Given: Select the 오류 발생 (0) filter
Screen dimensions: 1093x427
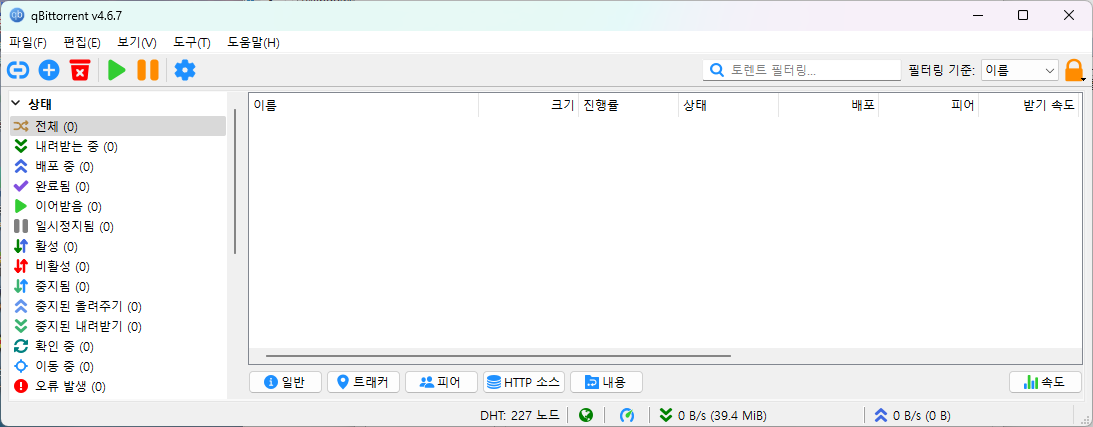Looking at the screenshot, I should (x=117, y=385).
